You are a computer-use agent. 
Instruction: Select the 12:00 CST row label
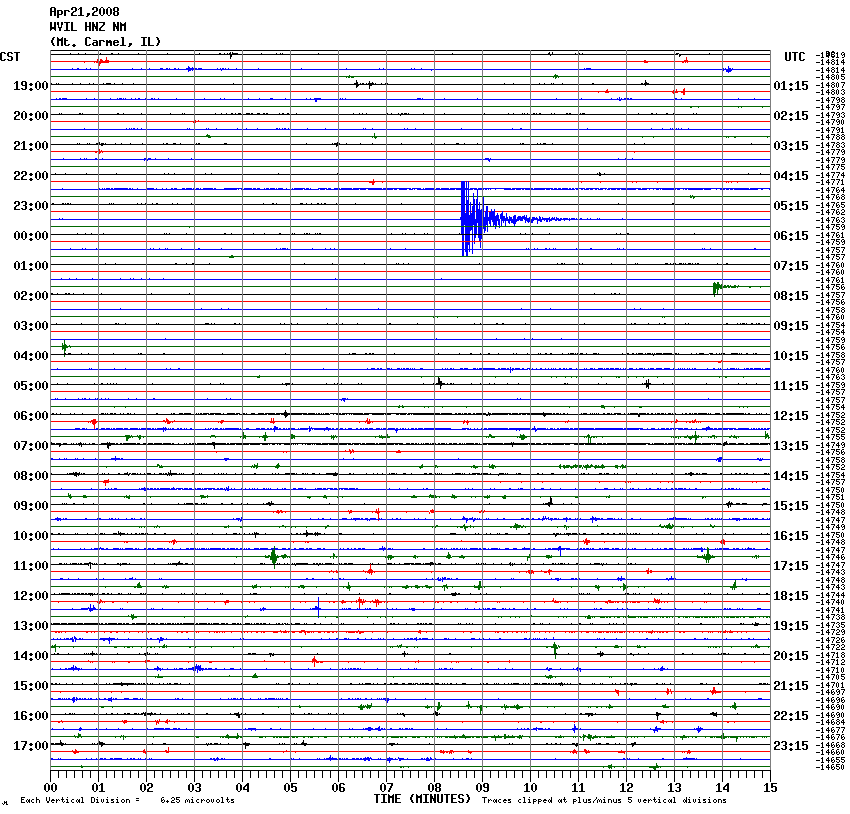point(31,596)
